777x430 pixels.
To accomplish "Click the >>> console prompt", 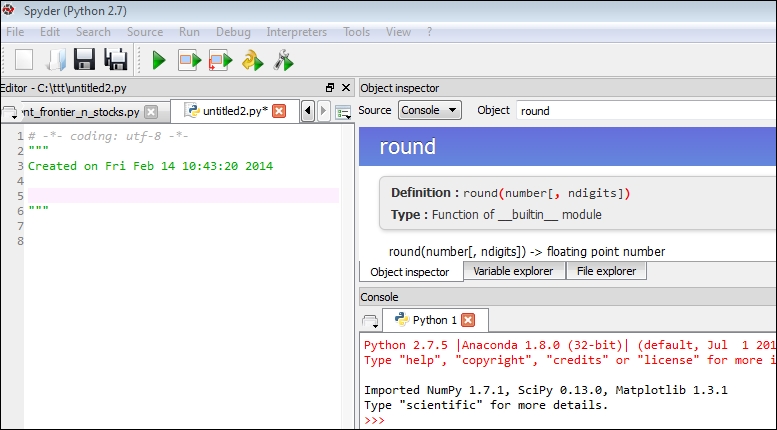I will coord(374,421).
